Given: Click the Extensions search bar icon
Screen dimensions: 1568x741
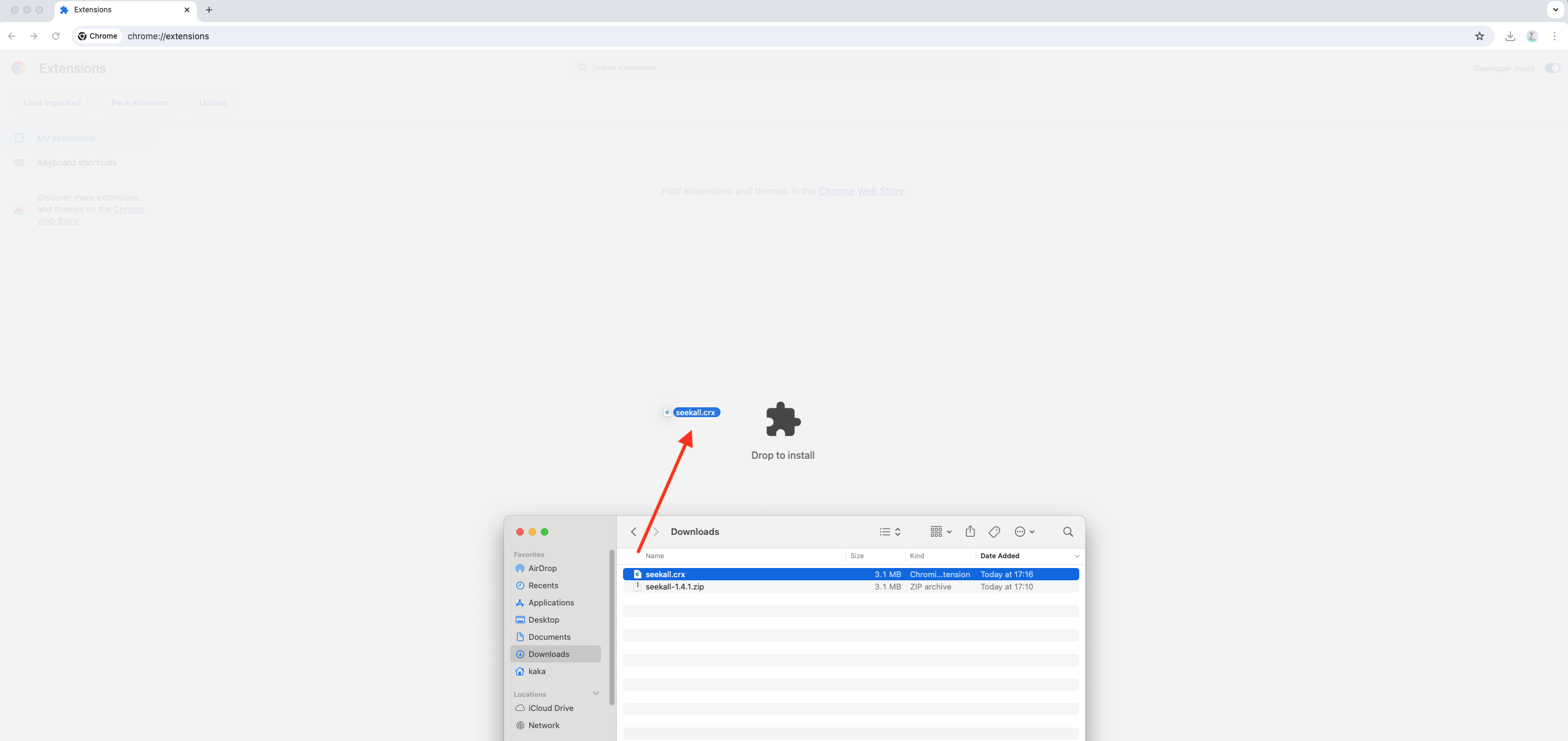Looking at the screenshot, I should click(582, 68).
